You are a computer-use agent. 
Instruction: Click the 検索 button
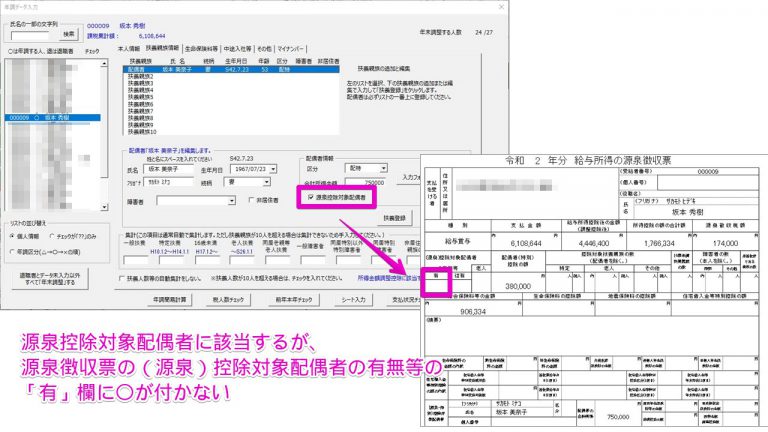[69, 34]
